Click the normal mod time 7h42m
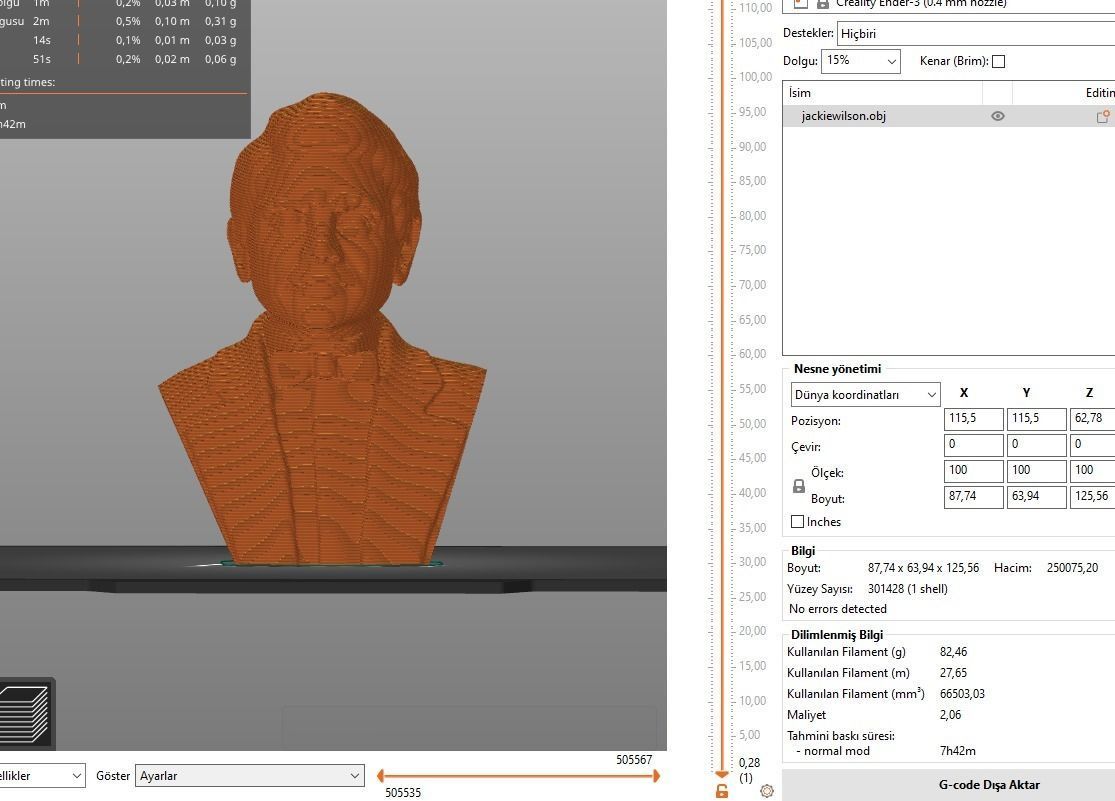Viewport: 1115px width, 801px height. tap(957, 751)
